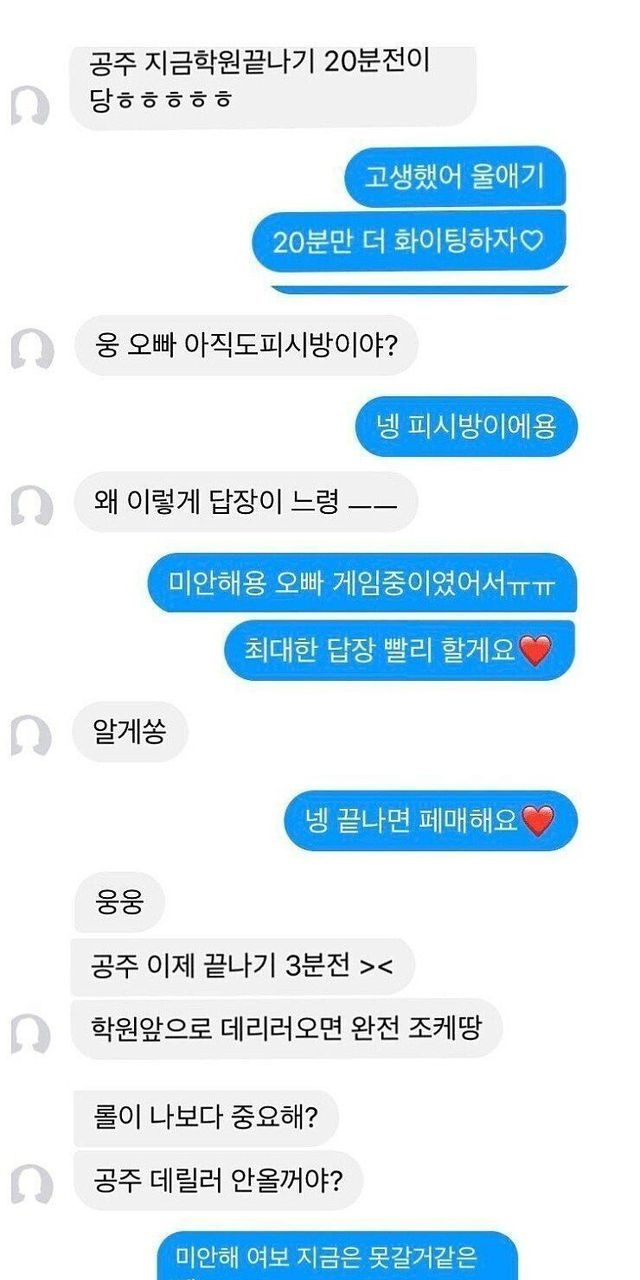This screenshot has height=1280, width=640.
Task: Tap the '넹 피시방이에용' sent message
Action: click(467, 427)
